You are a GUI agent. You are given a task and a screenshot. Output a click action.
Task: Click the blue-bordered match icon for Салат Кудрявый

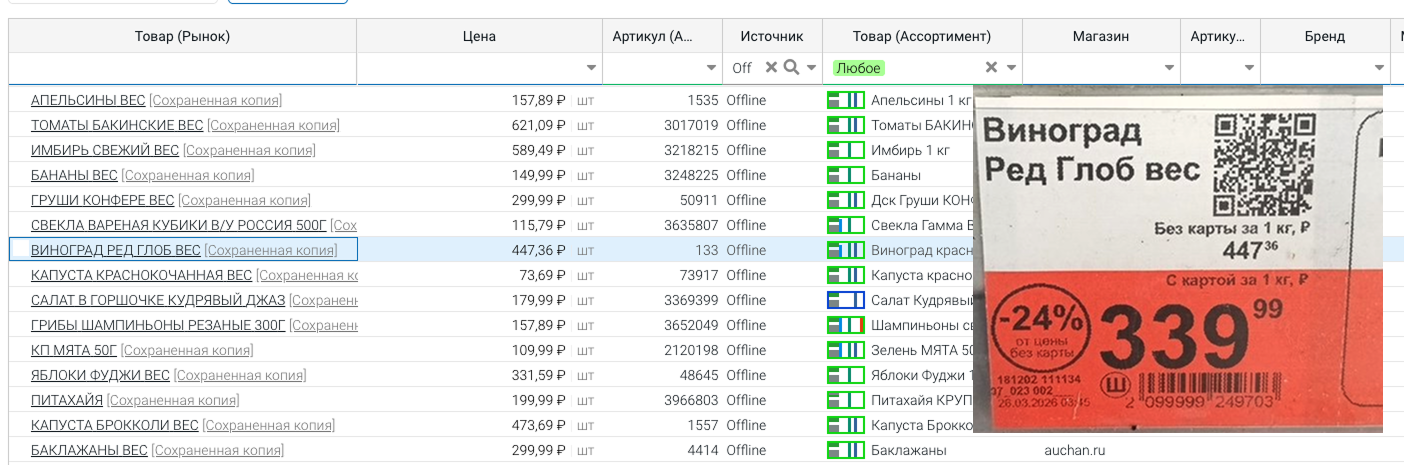click(x=845, y=300)
